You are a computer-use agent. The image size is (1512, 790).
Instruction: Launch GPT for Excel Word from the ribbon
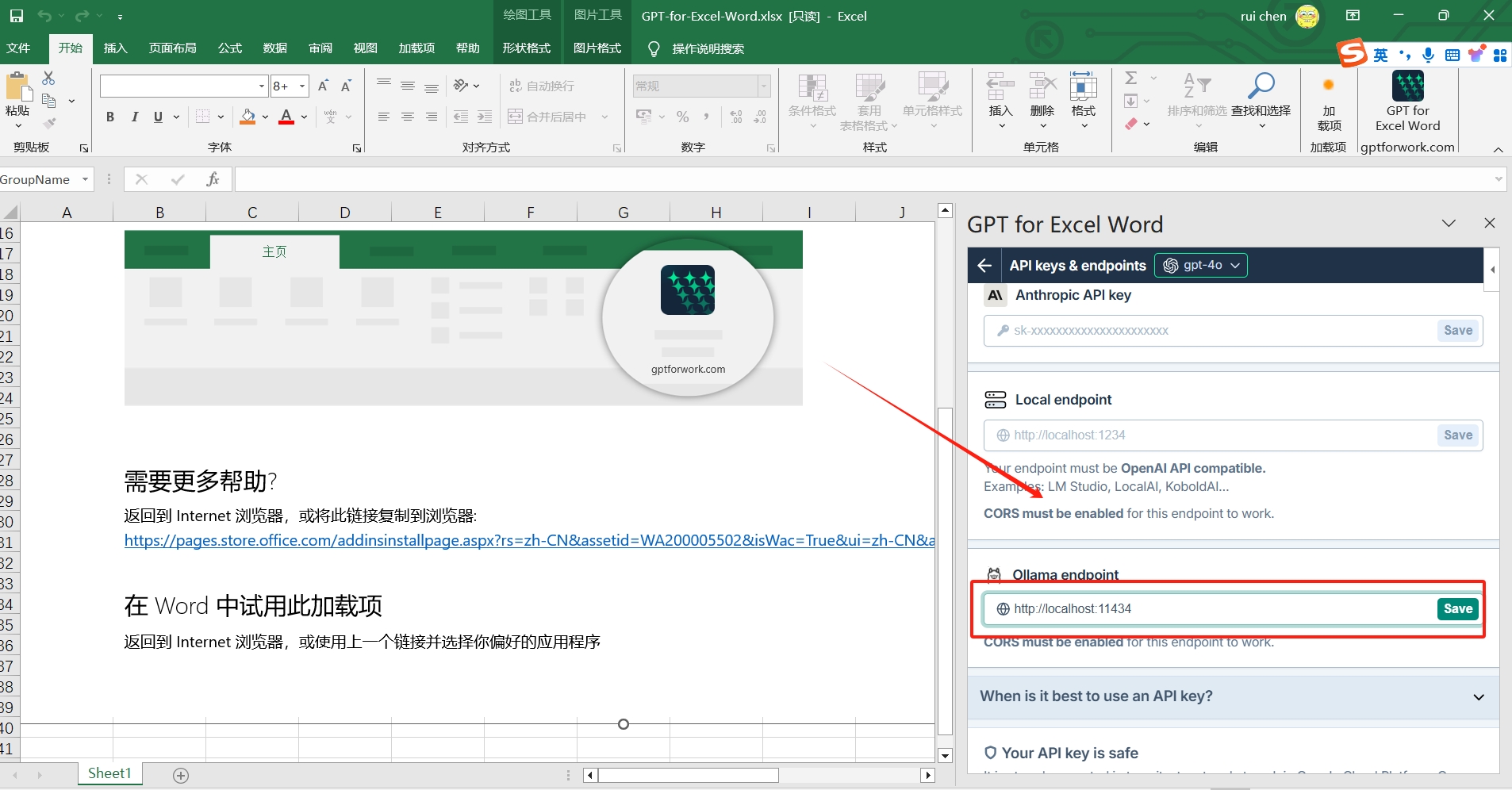click(x=1408, y=101)
